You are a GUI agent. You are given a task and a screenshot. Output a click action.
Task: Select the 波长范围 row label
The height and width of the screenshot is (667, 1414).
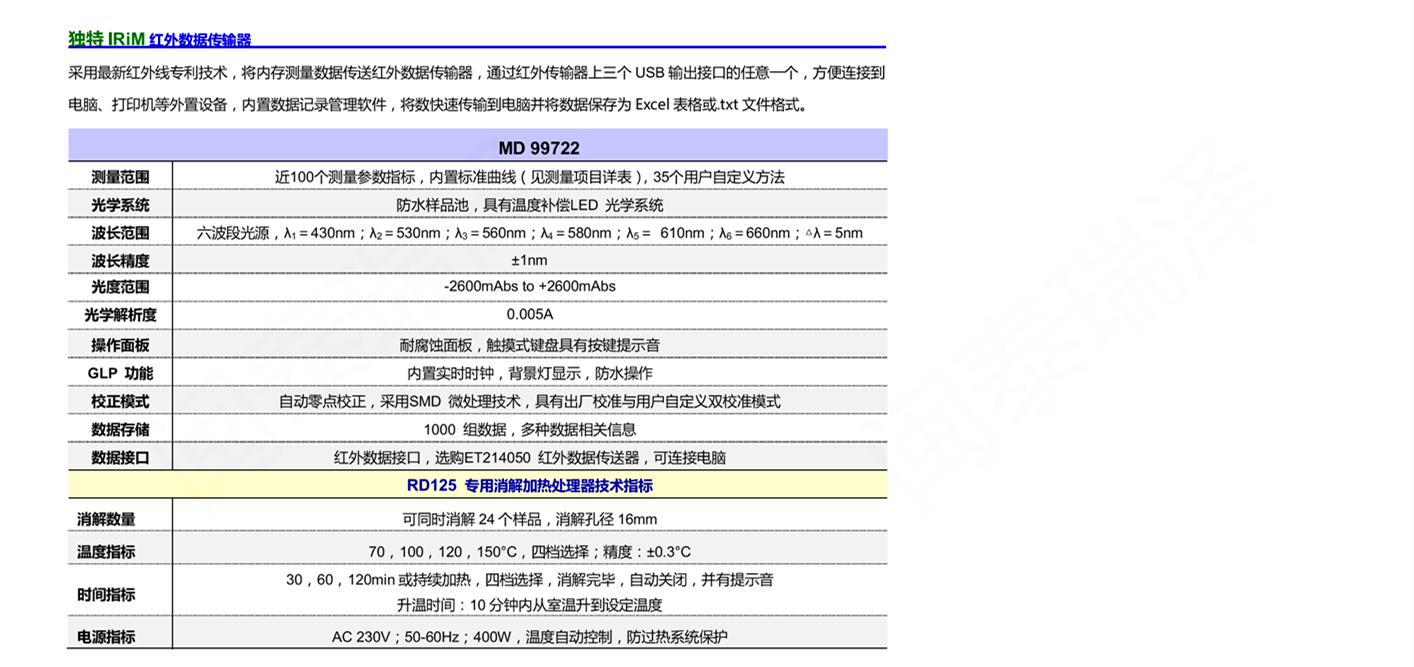pyautogui.click(x=119, y=231)
